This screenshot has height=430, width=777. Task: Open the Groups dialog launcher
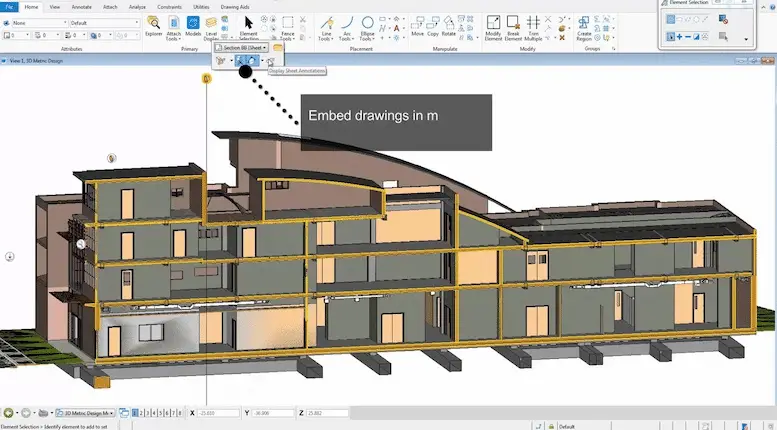coord(613,49)
